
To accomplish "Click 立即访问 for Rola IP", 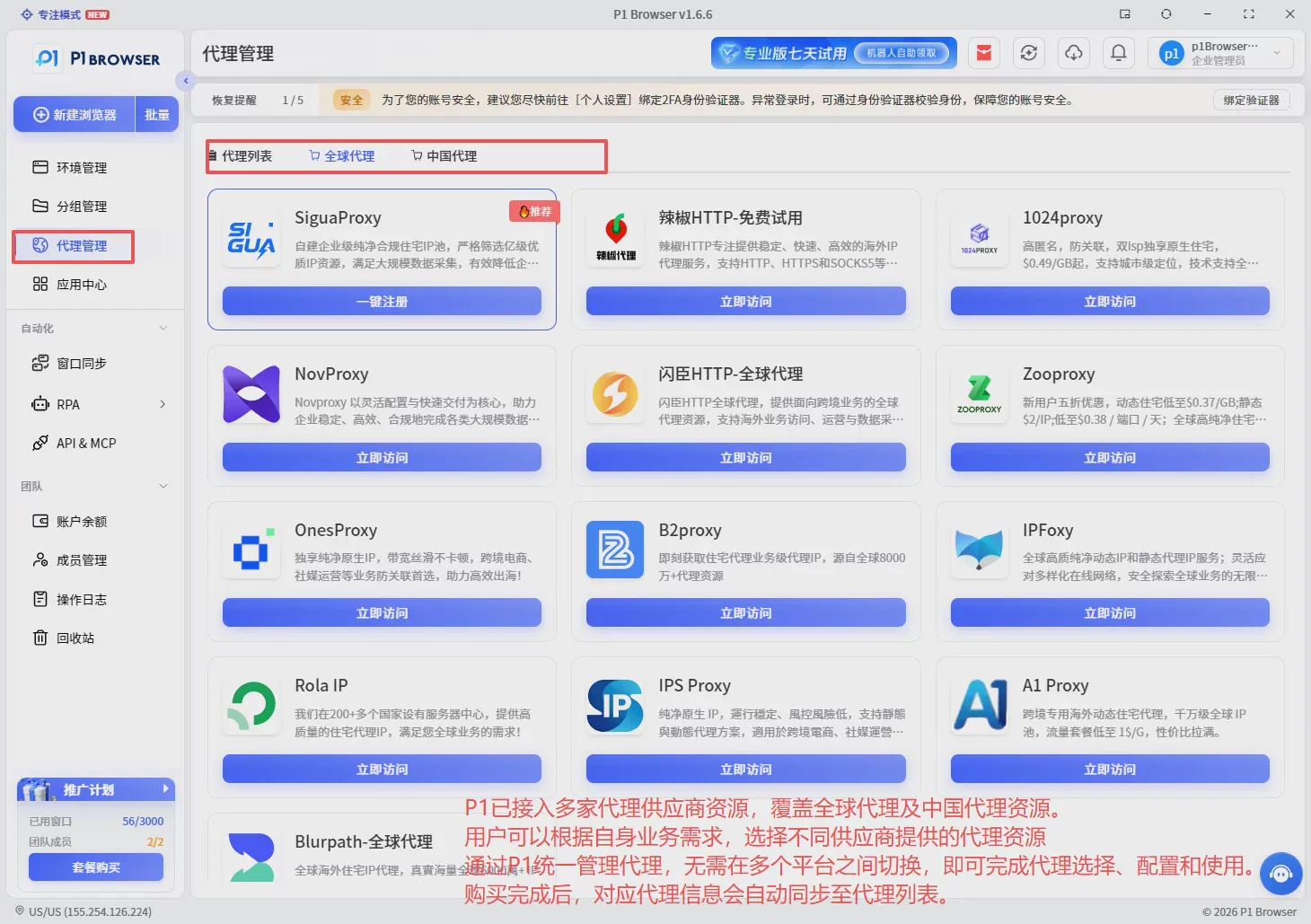I will pos(382,769).
